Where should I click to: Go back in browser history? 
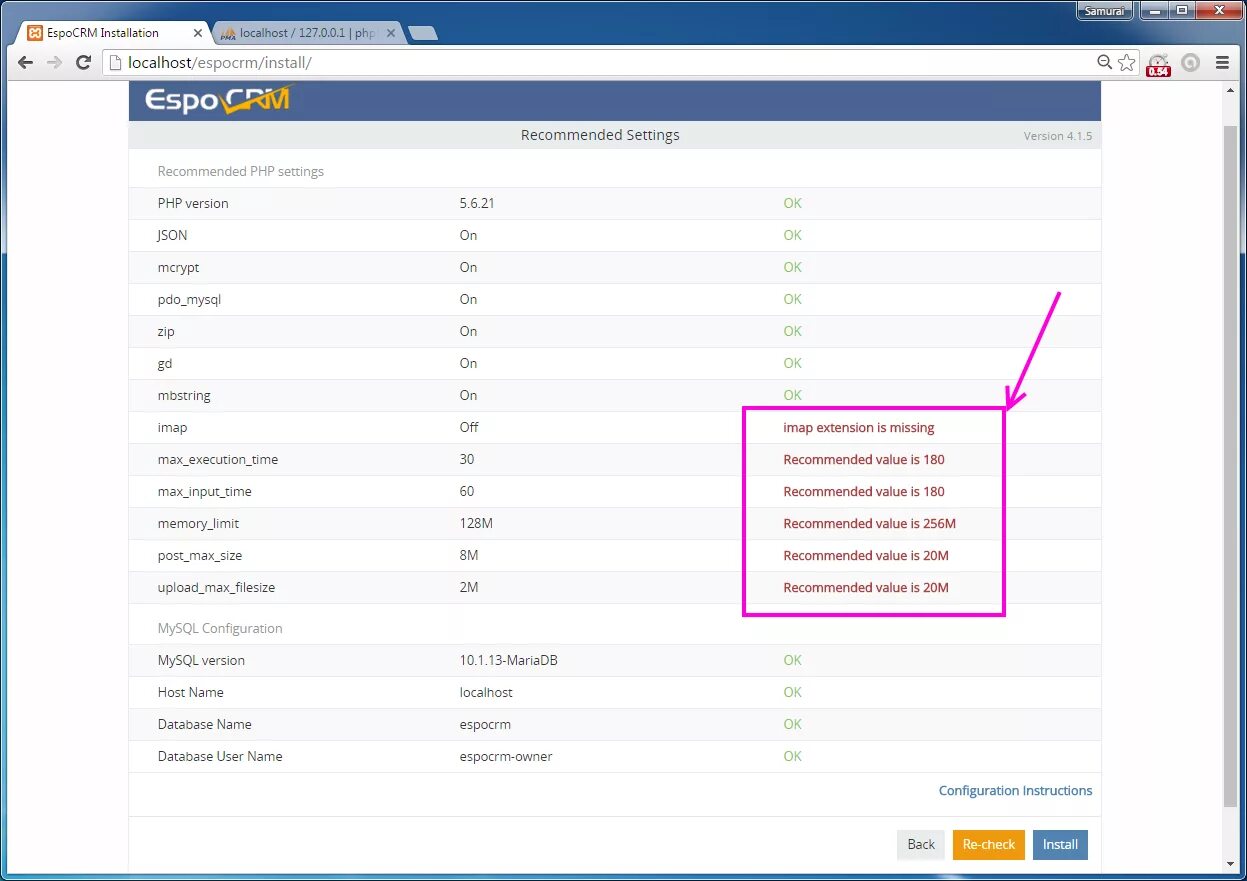26,62
